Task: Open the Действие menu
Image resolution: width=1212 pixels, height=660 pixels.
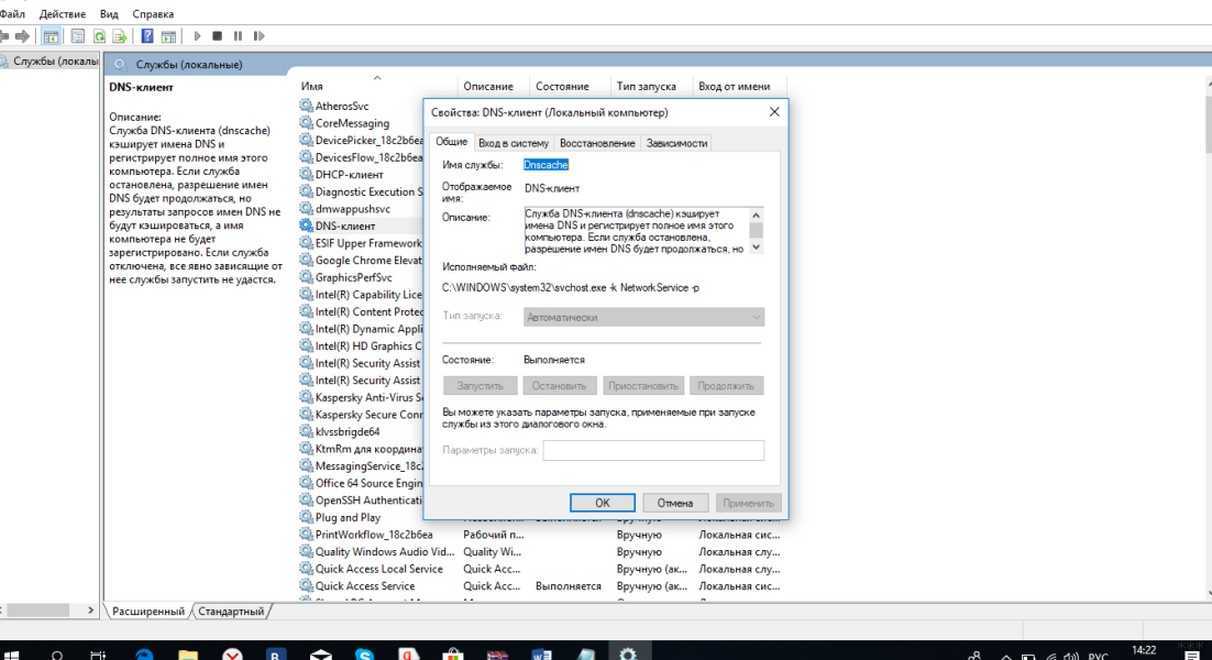Action: click(62, 14)
